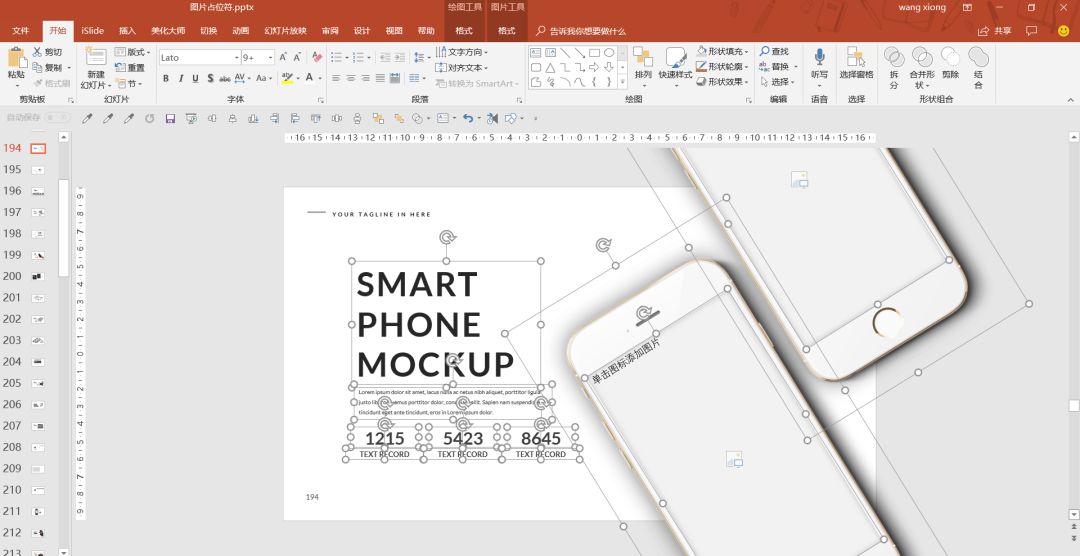
Task: Increase the font size
Action: coord(283,57)
